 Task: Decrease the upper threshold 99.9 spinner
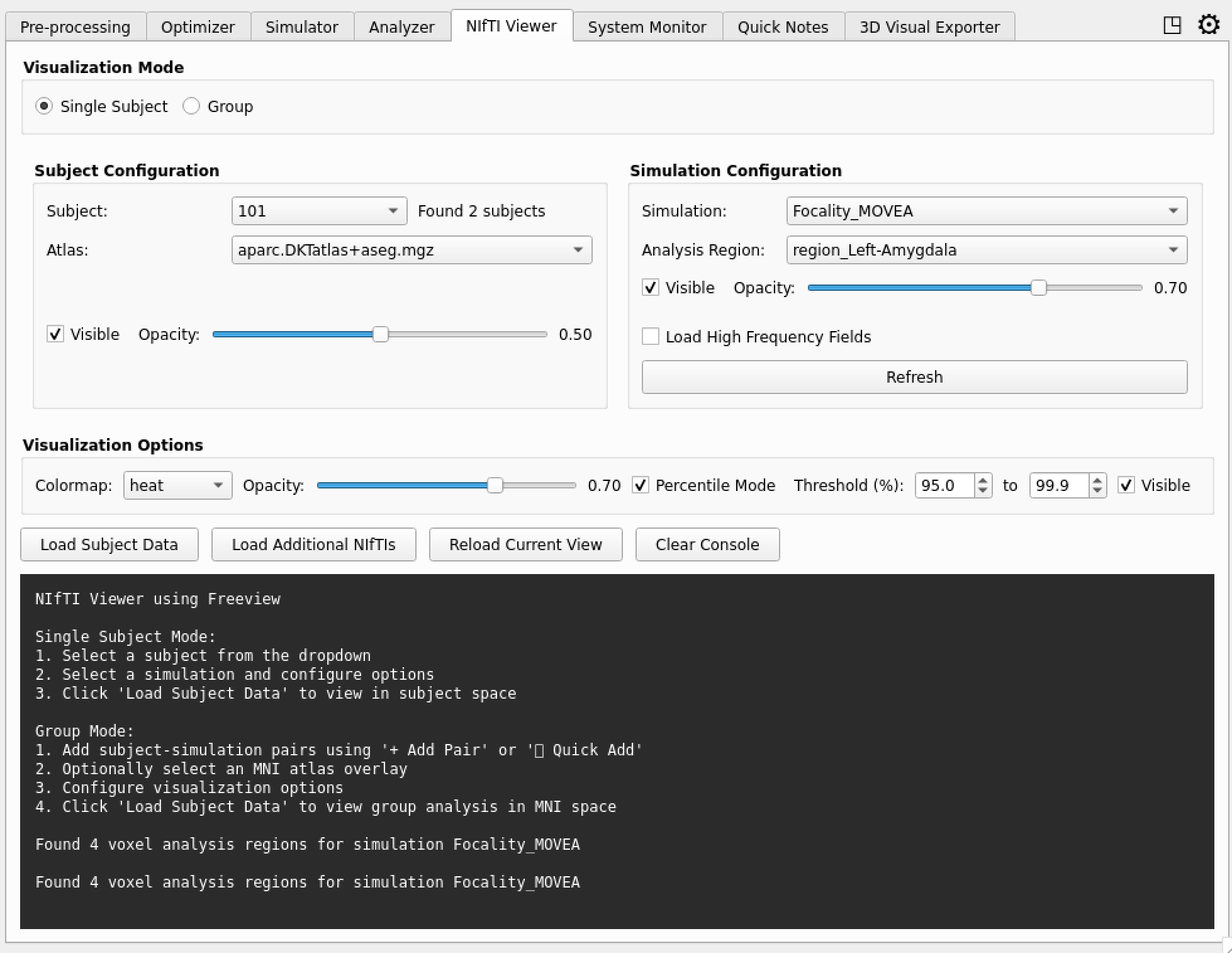(1097, 491)
